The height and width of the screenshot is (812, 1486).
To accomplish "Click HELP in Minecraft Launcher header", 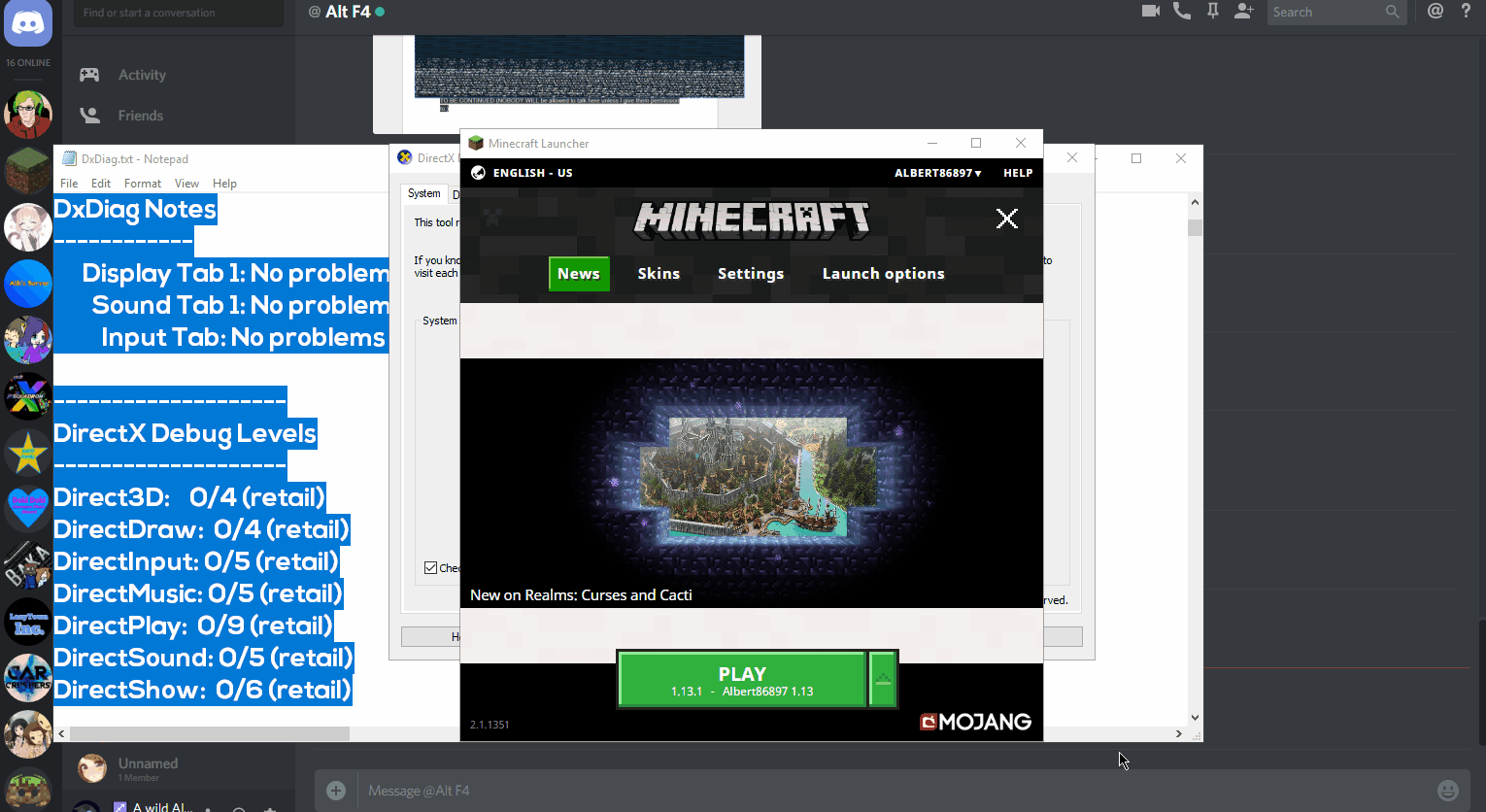I will point(1018,173).
